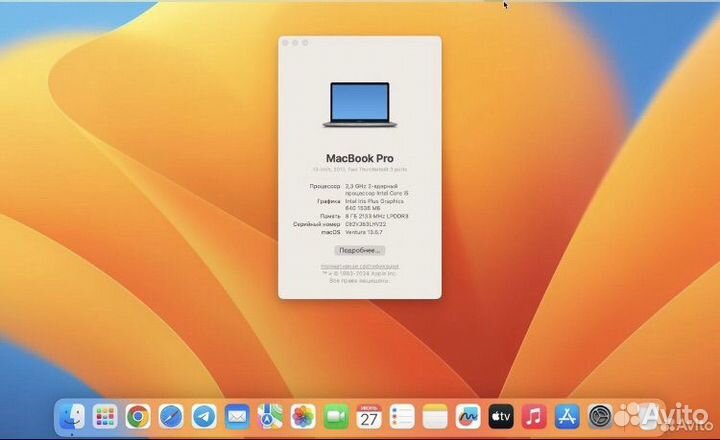Open the Notes app icon
Image resolution: width=720 pixels, height=440 pixels.
[435, 417]
